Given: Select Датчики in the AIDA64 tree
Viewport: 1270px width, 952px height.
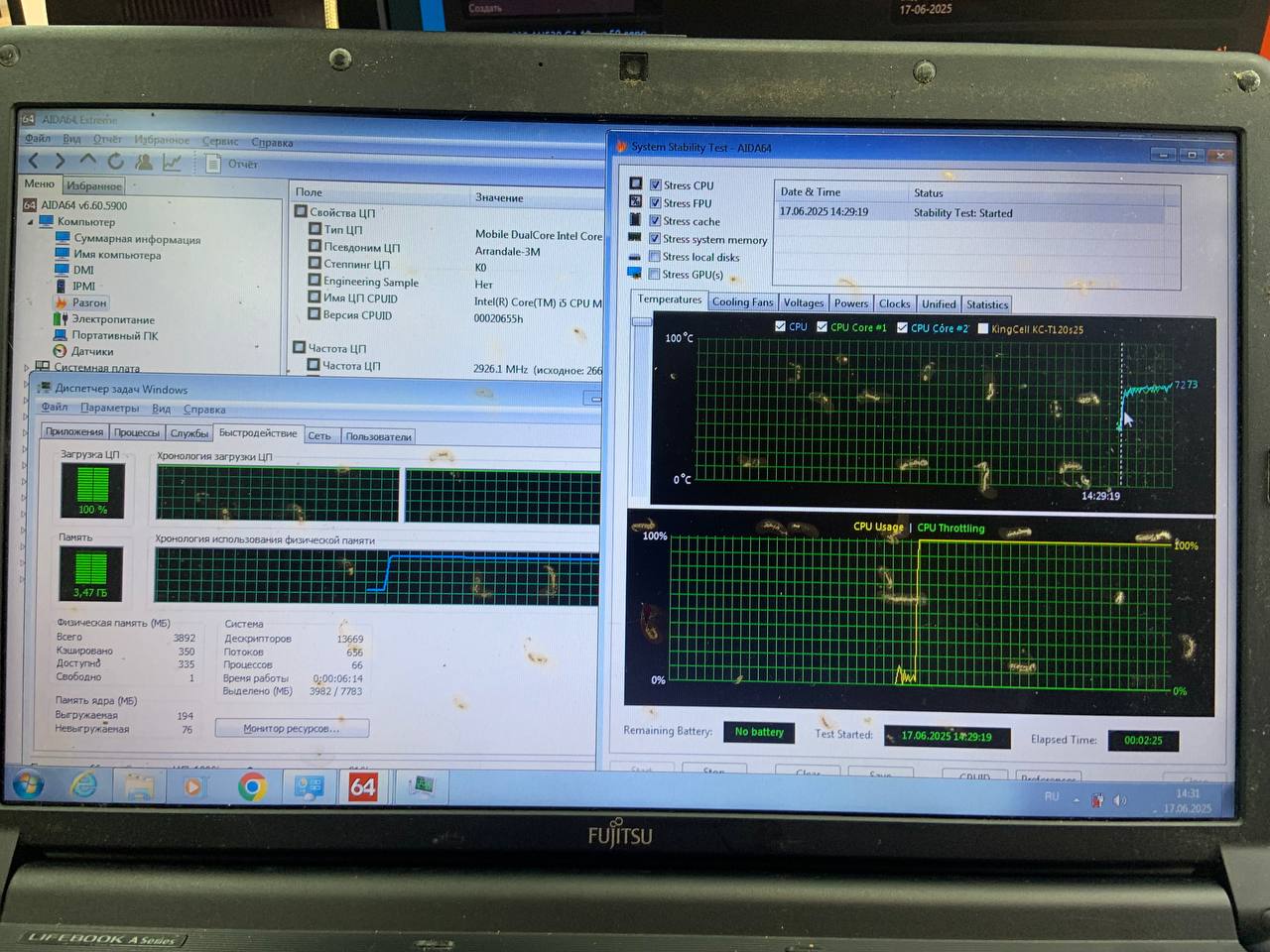Looking at the screenshot, I should 92,351.
